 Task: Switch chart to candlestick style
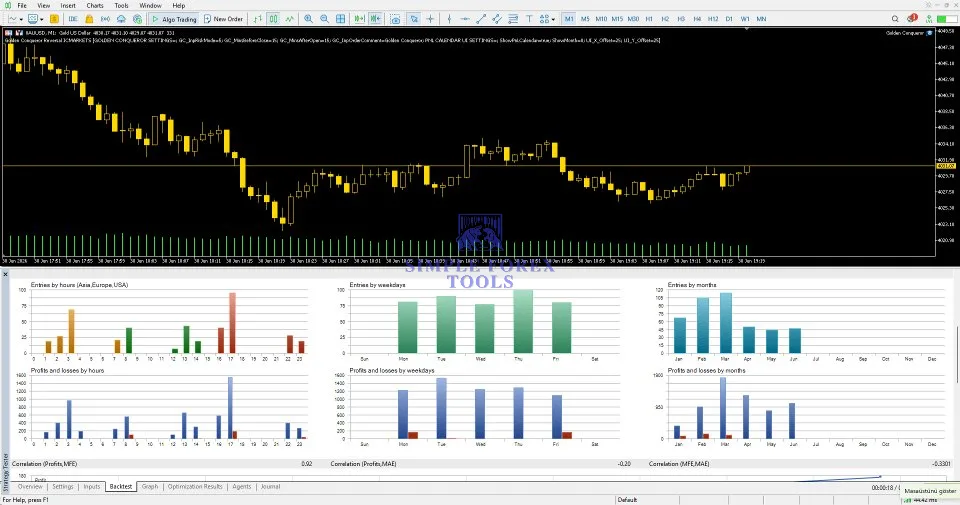pos(274,19)
